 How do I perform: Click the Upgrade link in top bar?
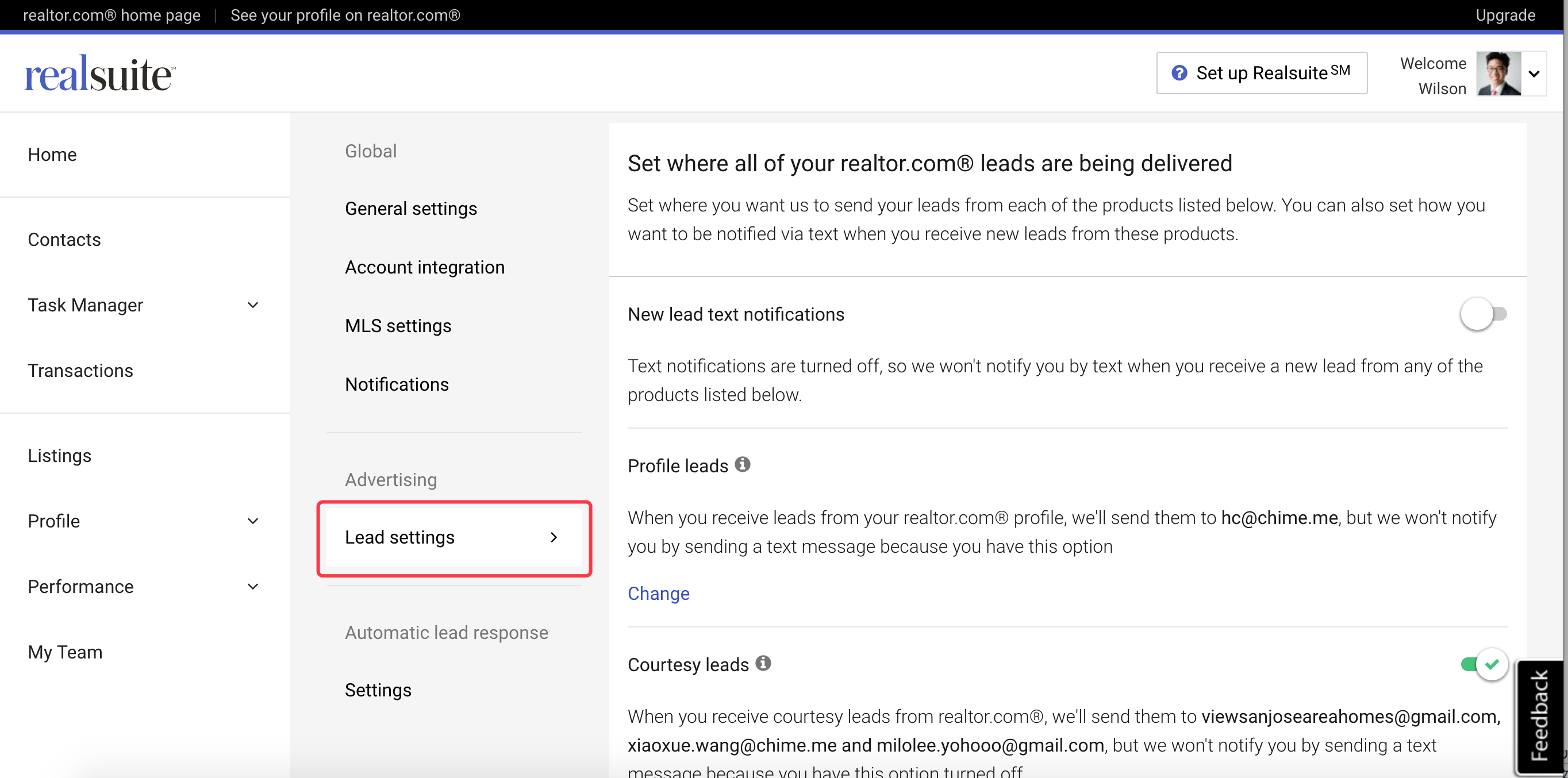pyautogui.click(x=1505, y=14)
